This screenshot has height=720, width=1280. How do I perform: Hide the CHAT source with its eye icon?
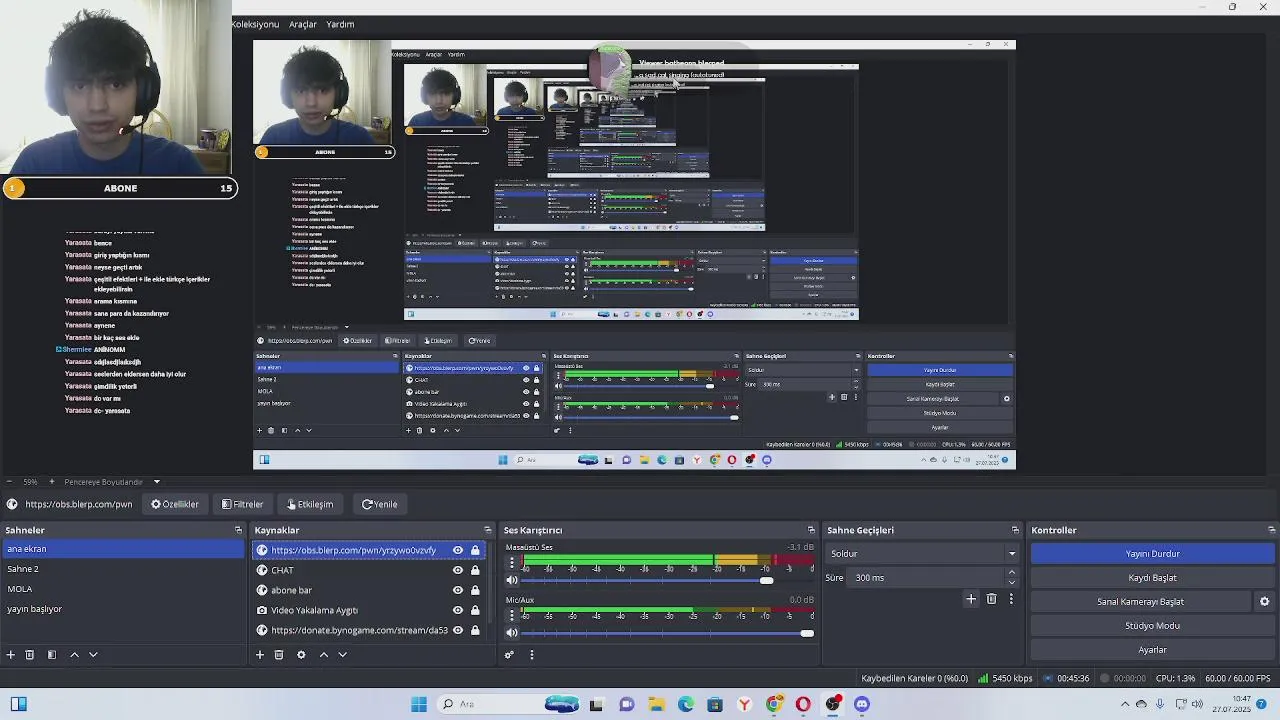click(x=458, y=570)
